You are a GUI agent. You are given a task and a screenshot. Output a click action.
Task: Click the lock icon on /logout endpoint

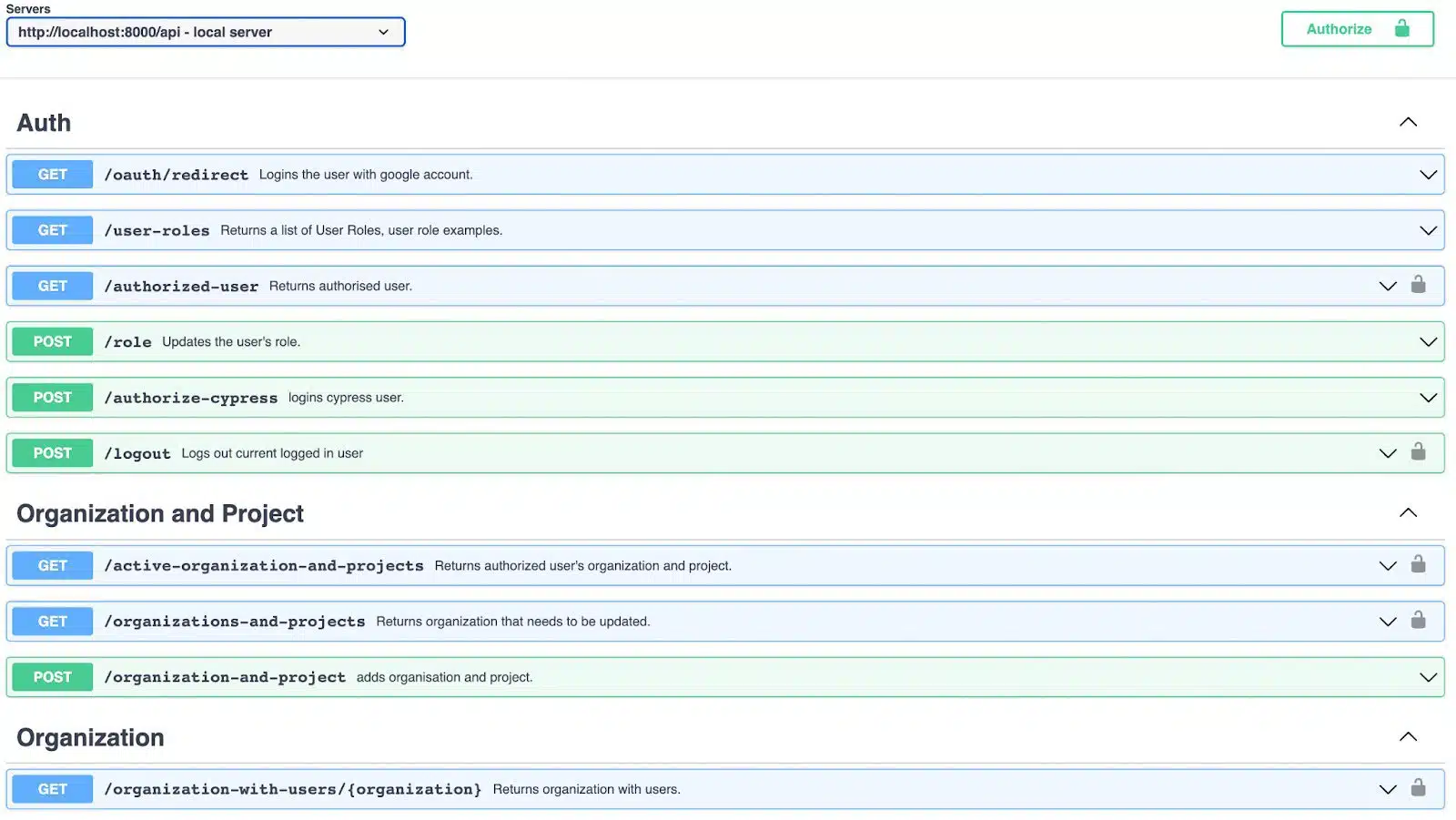1418,452
